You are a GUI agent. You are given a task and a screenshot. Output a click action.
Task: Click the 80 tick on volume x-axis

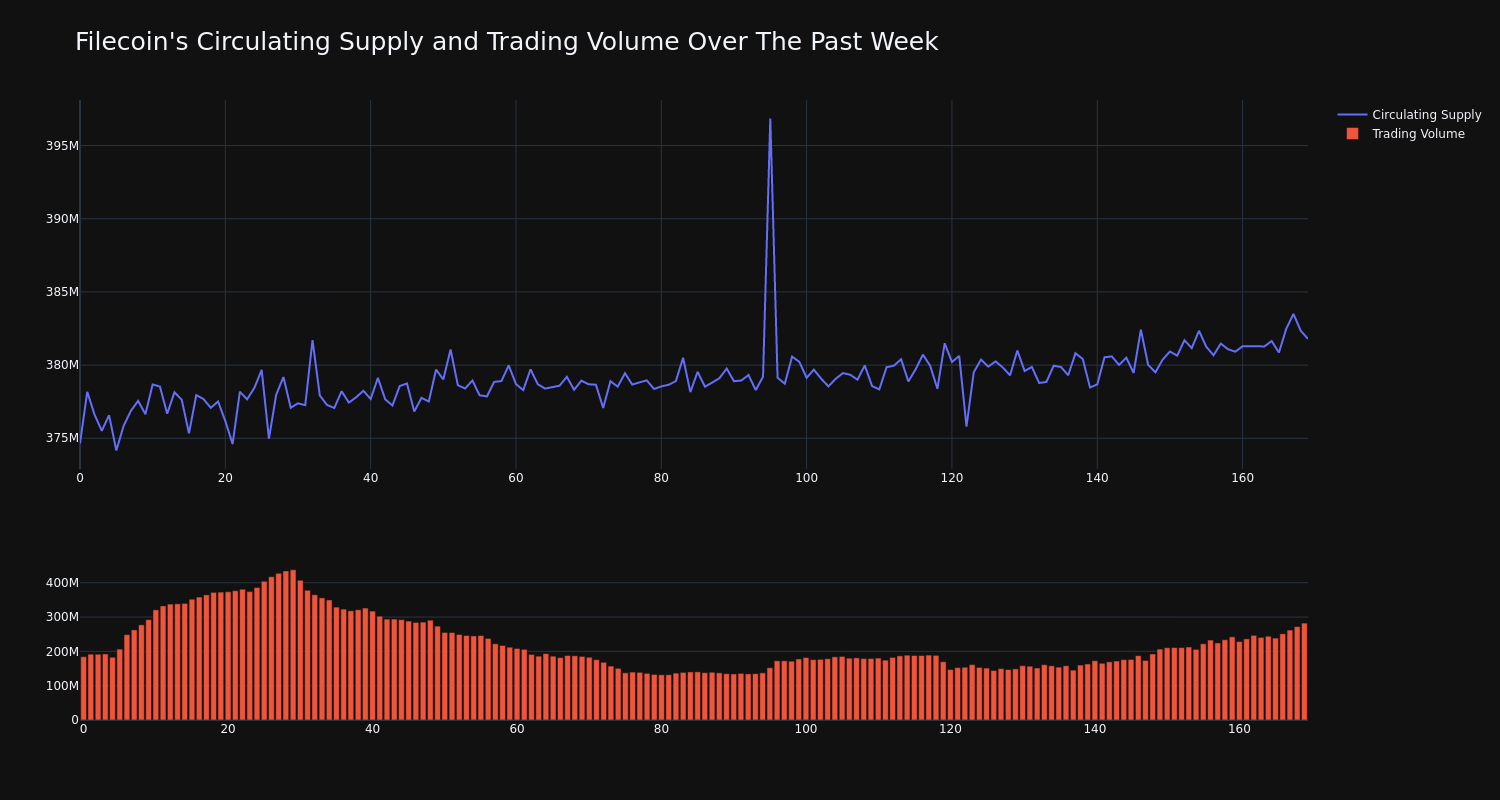pyautogui.click(x=661, y=730)
